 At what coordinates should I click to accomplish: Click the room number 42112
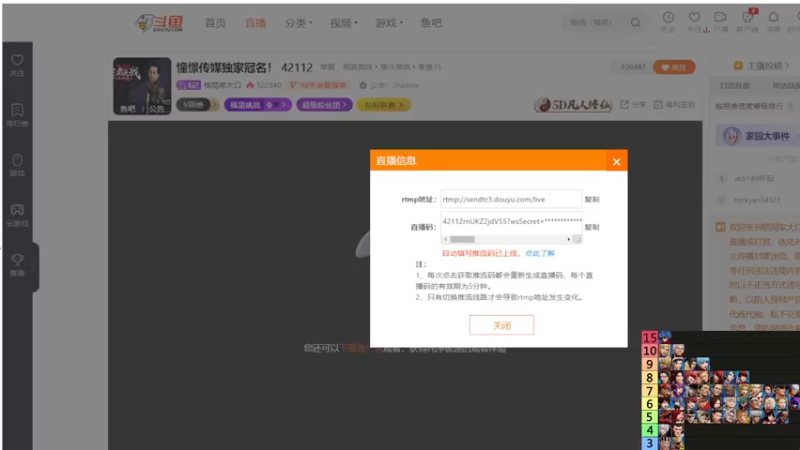(296, 67)
